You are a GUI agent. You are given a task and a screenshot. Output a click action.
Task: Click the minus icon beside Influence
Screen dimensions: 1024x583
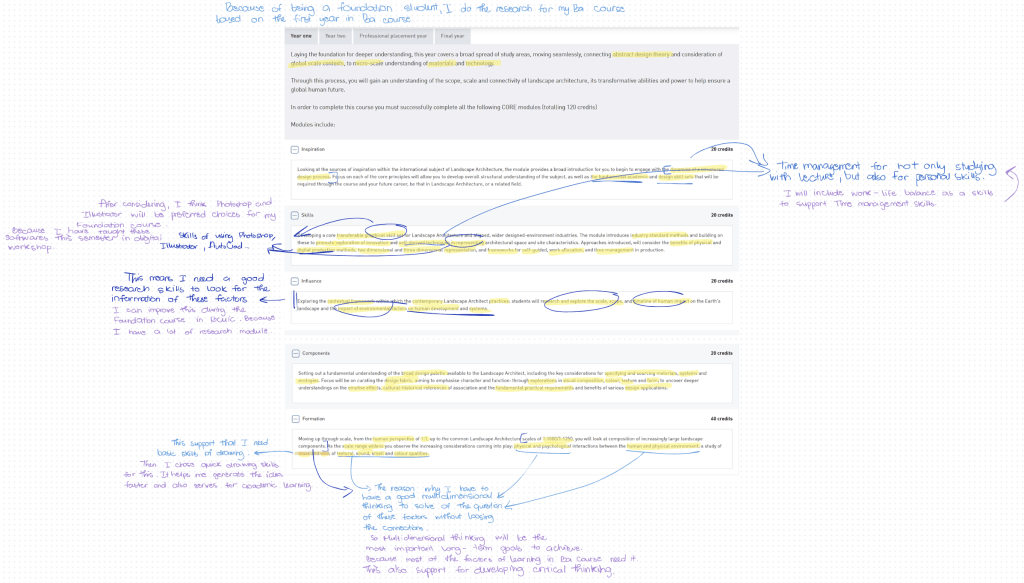pyautogui.click(x=294, y=281)
